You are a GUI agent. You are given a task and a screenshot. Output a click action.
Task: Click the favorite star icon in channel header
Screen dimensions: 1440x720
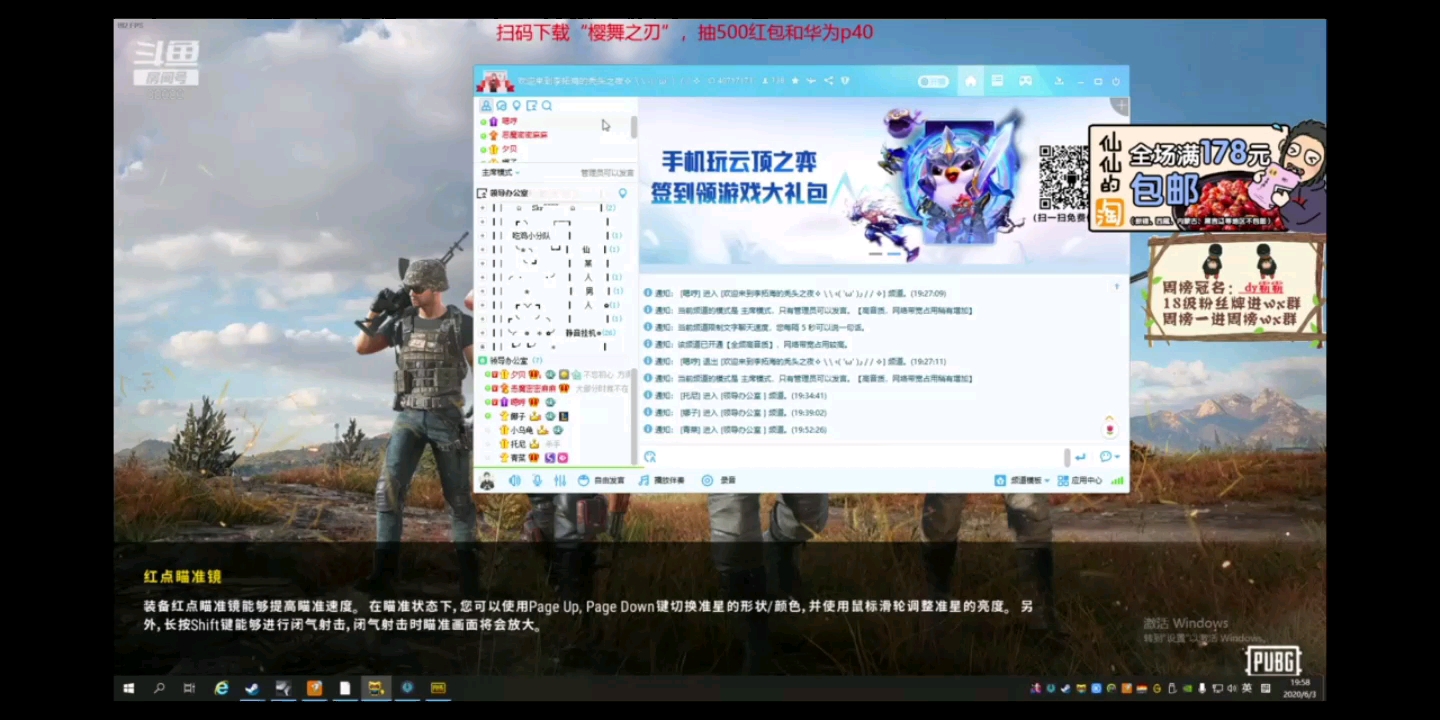click(x=795, y=80)
